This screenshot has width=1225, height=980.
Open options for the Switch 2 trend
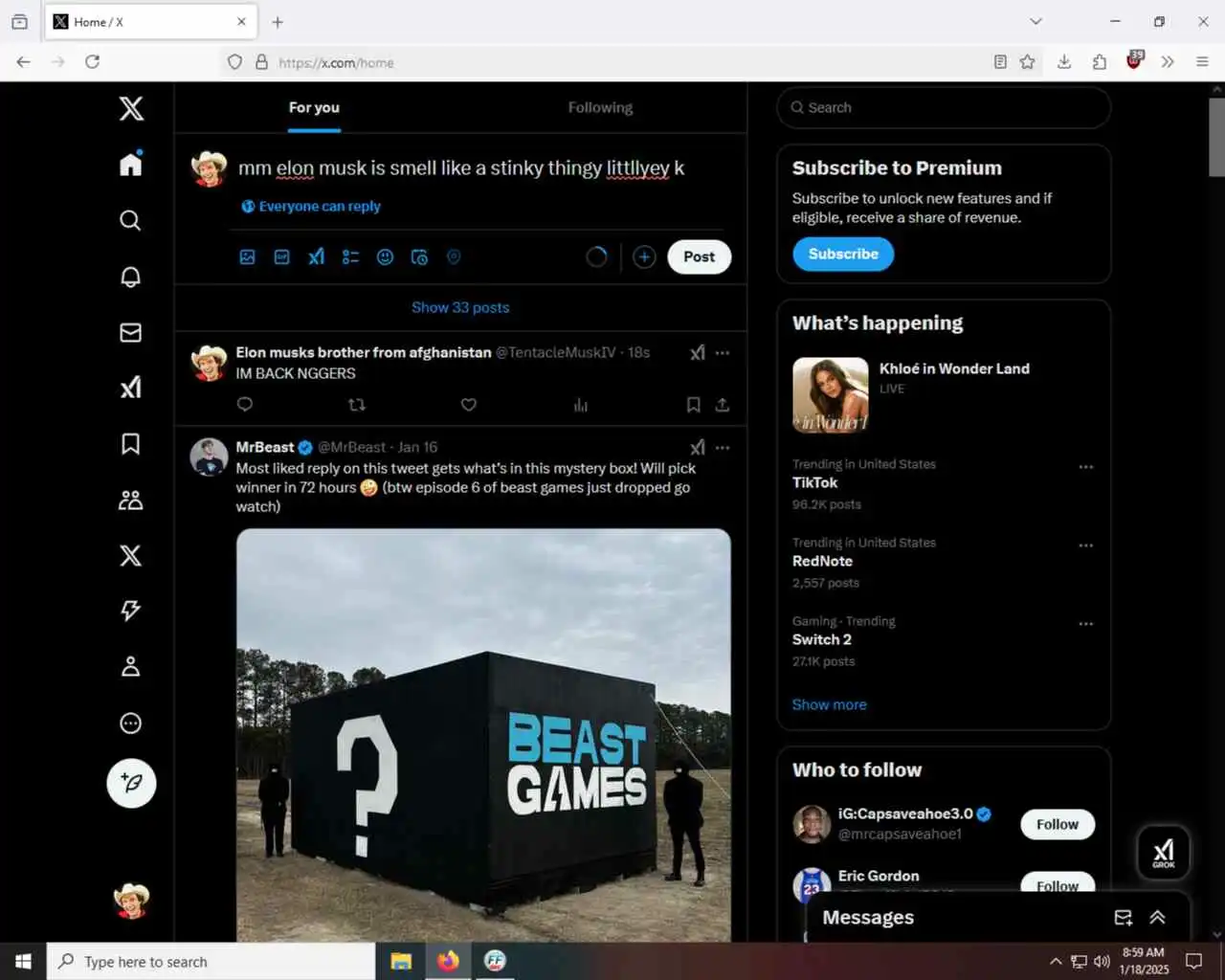(1086, 624)
